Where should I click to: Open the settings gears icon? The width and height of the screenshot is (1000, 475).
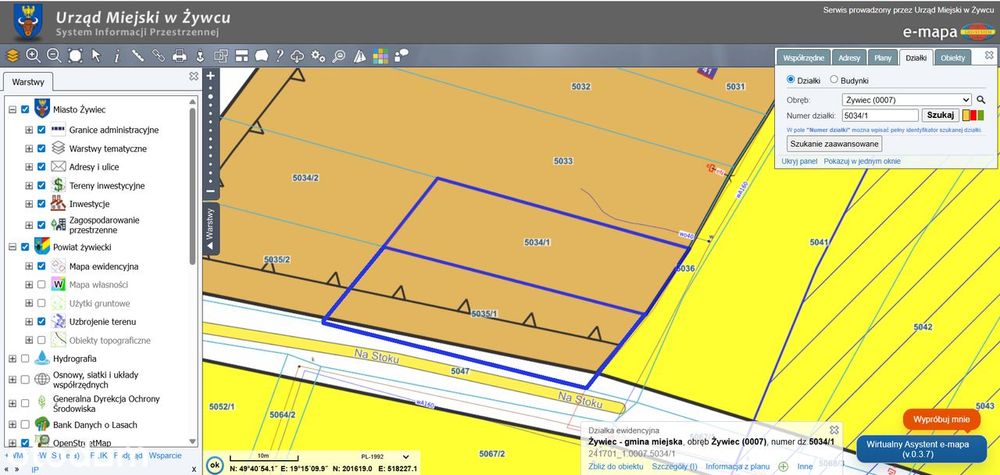[x=318, y=55]
